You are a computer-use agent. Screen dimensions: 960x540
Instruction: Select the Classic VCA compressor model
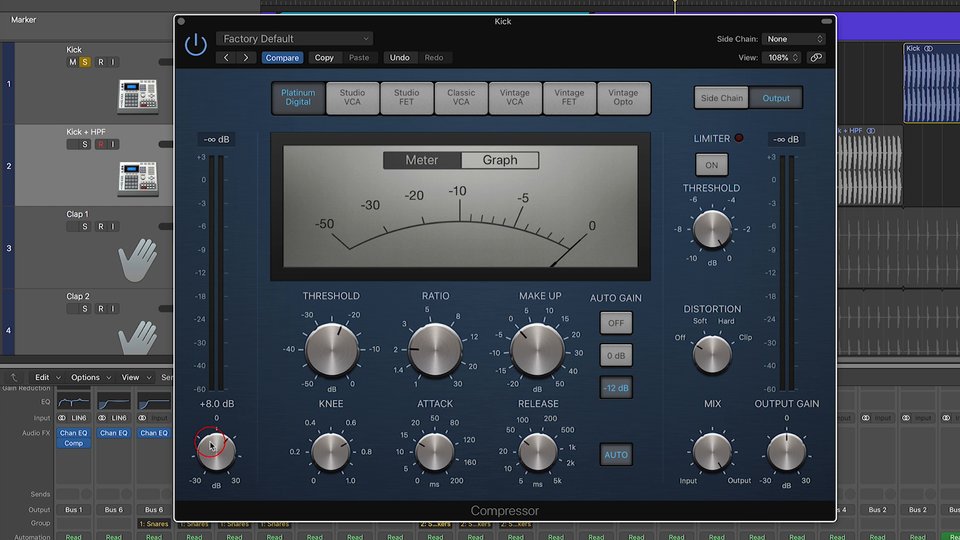461,98
